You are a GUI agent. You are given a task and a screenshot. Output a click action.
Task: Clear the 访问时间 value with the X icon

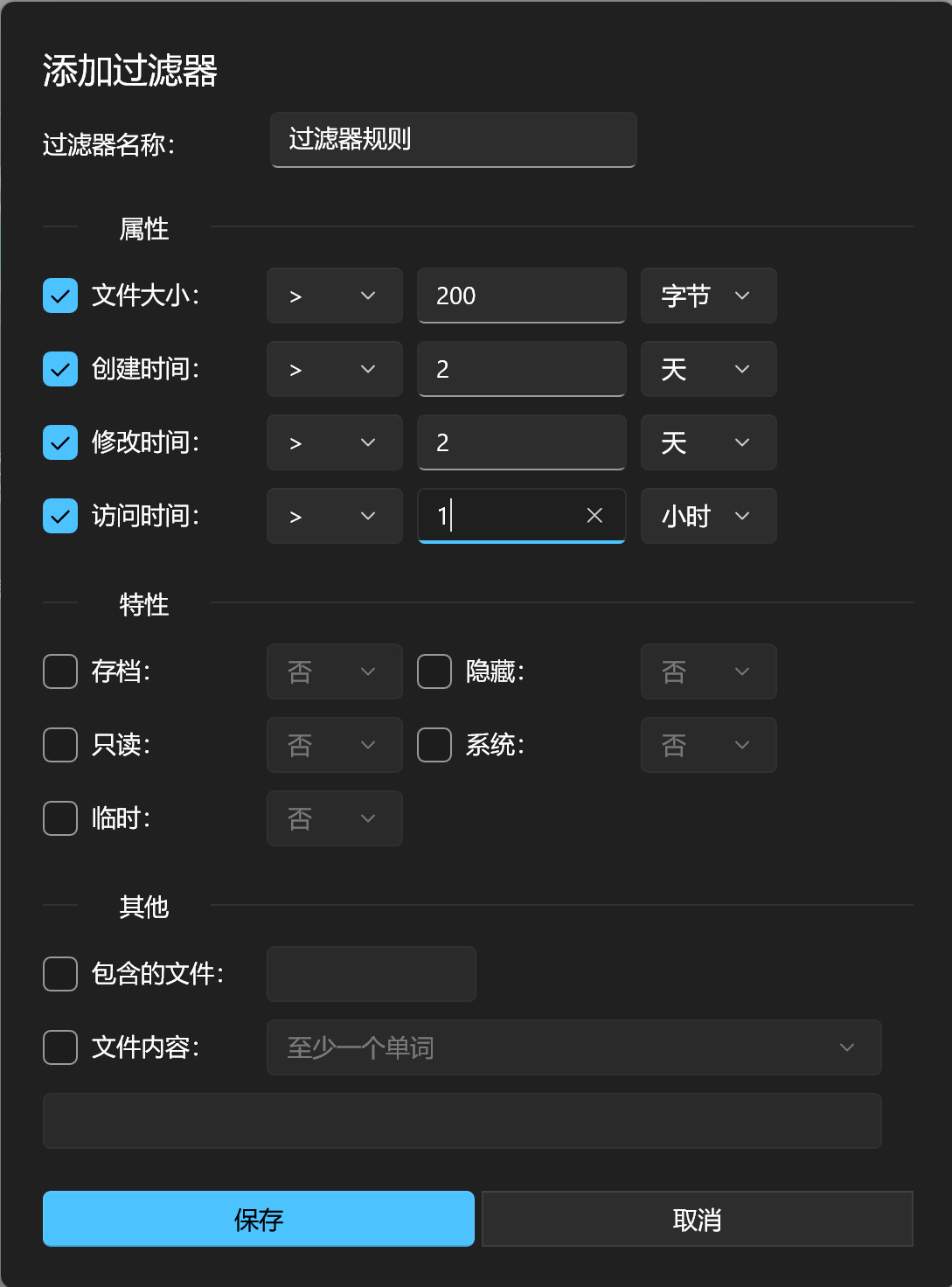coord(594,516)
